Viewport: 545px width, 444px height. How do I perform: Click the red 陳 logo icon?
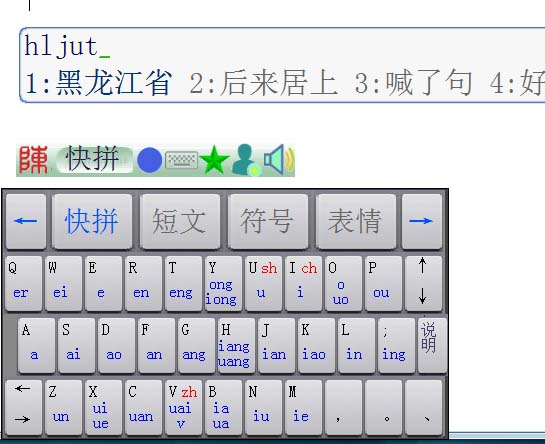[x=33, y=160]
